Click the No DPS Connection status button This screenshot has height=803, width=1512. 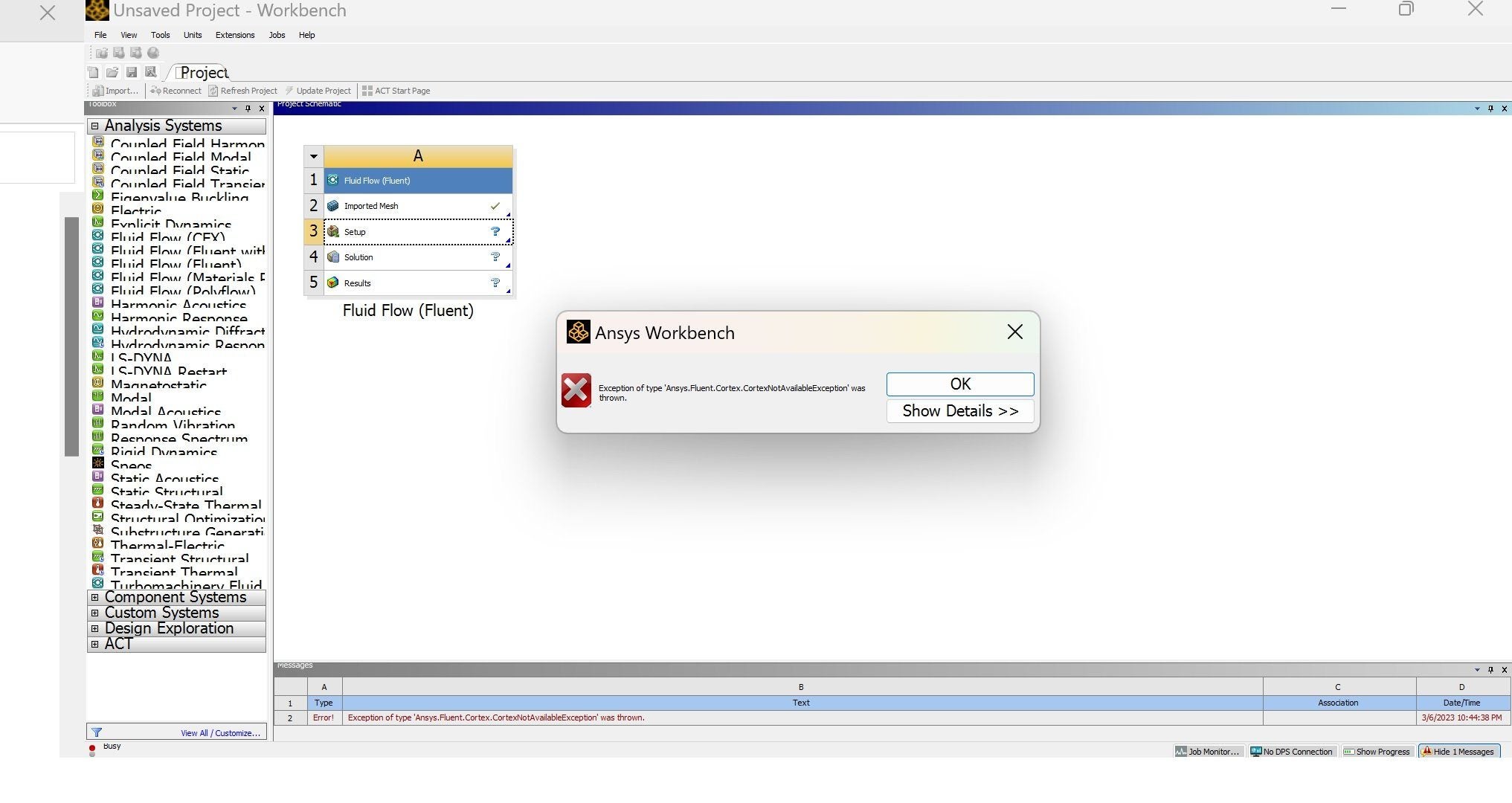1292,752
